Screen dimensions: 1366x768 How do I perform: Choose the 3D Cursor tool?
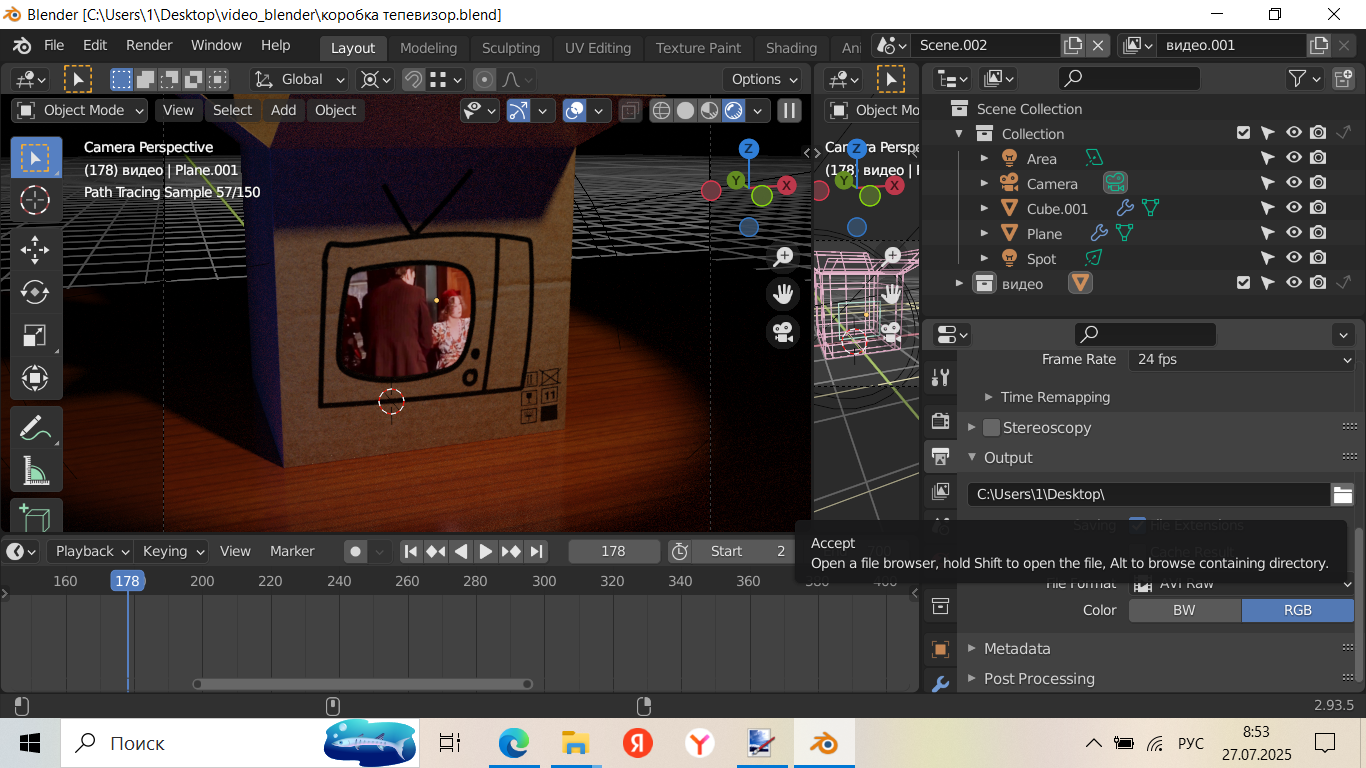pos(35,200)
